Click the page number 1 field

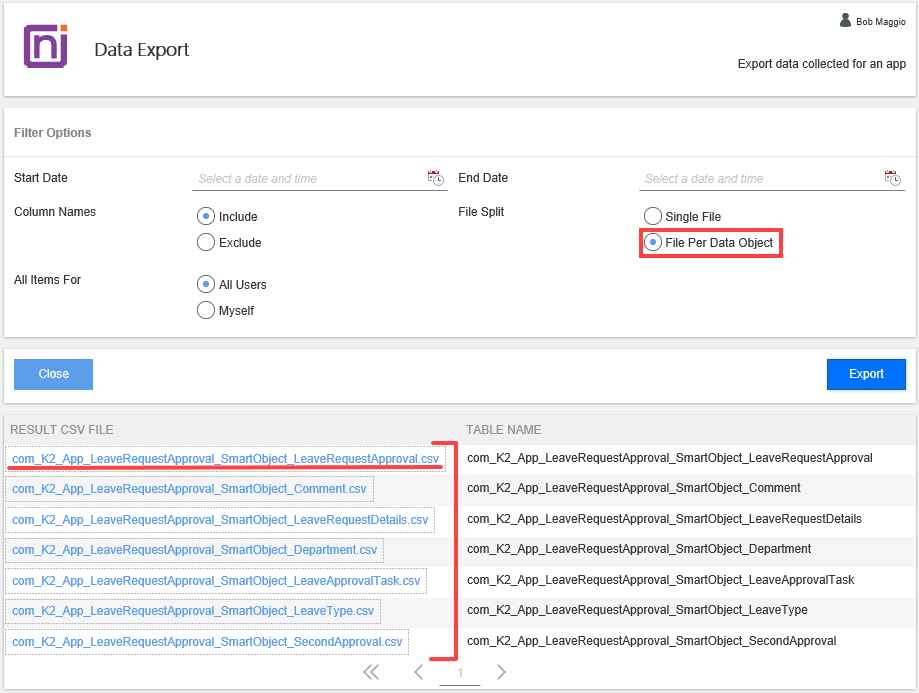tap(460, 673)
